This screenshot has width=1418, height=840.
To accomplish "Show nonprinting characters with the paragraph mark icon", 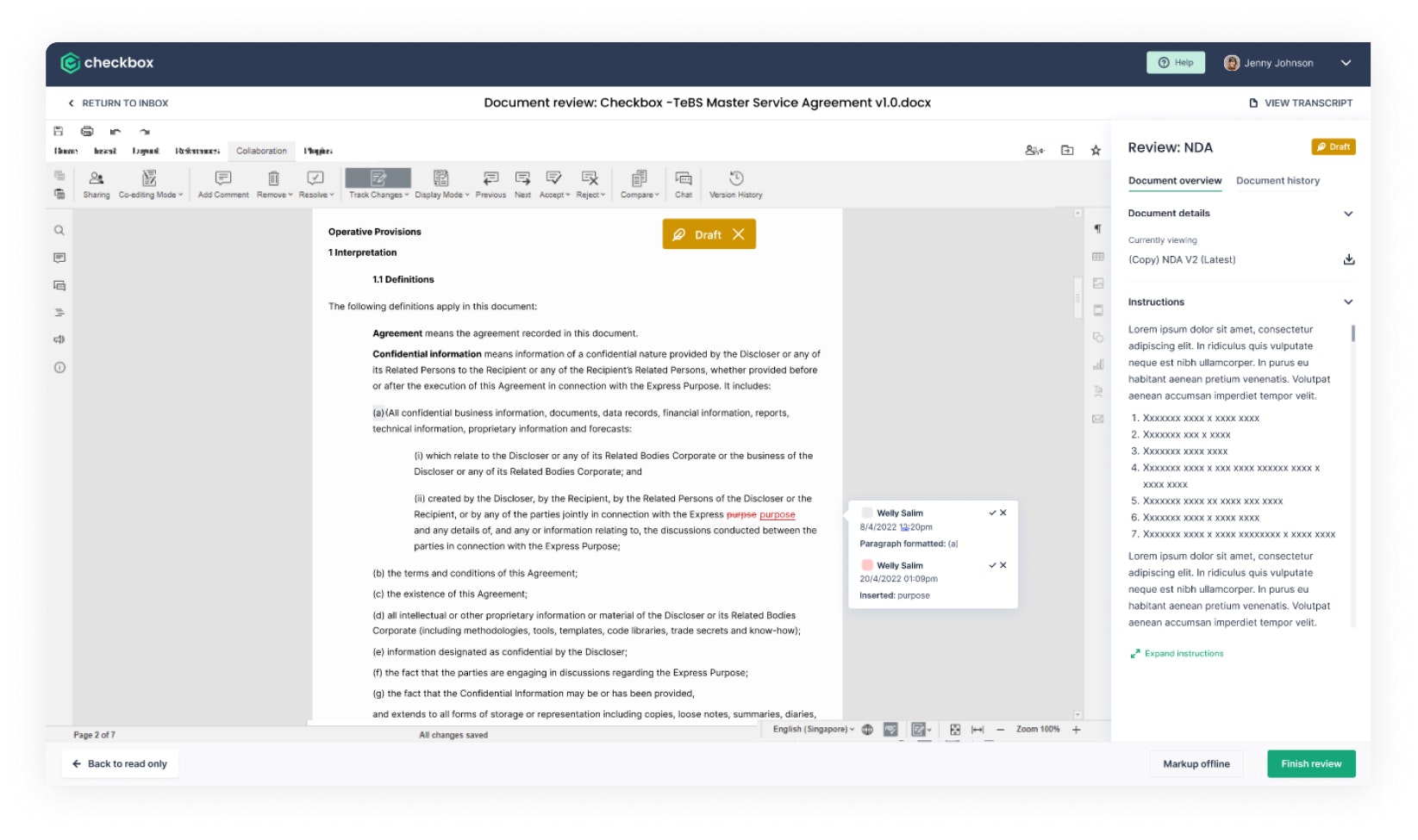I will [x=1098, y=228].
